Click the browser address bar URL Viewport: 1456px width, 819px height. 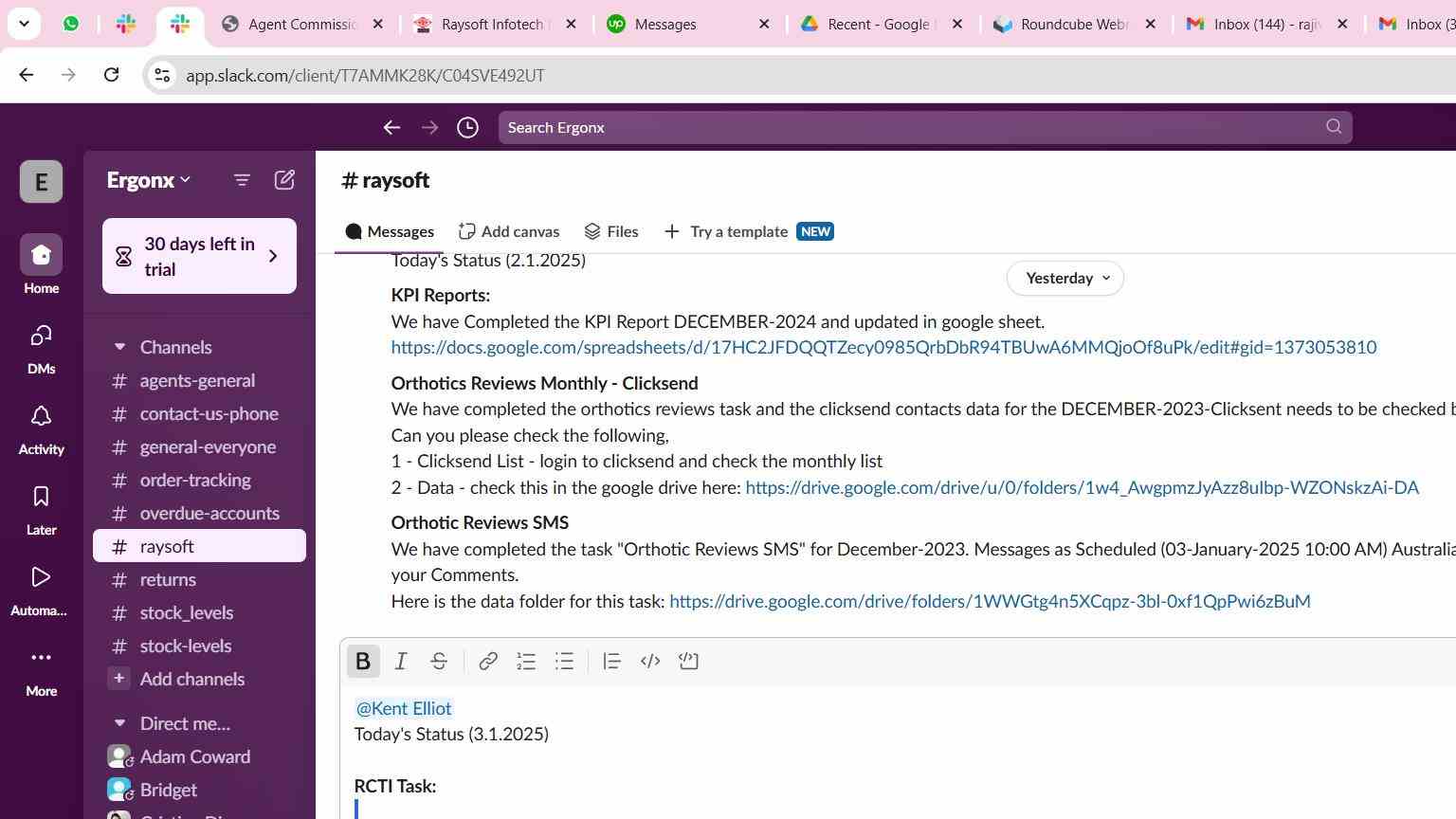(365, 76)
